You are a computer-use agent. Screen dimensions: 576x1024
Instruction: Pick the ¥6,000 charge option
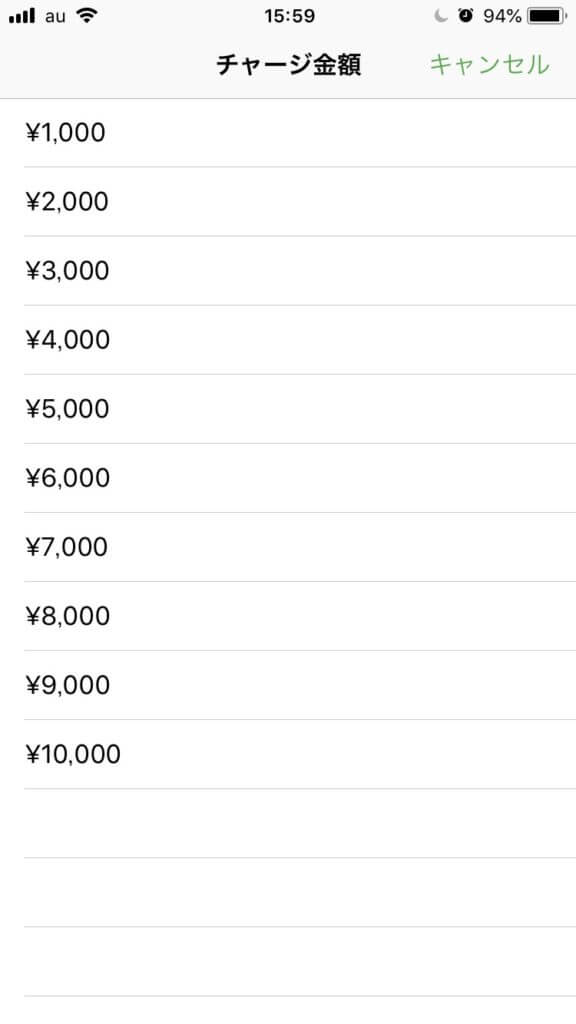coord(288,478)
